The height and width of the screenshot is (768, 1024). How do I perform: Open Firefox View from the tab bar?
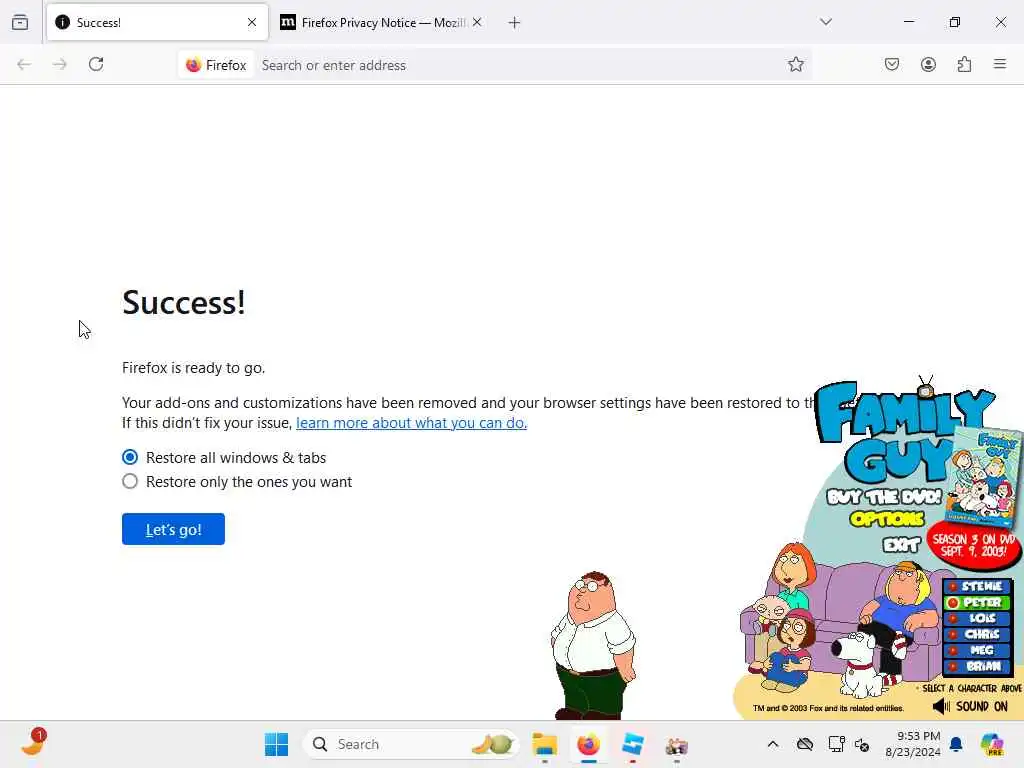point(20,23)
